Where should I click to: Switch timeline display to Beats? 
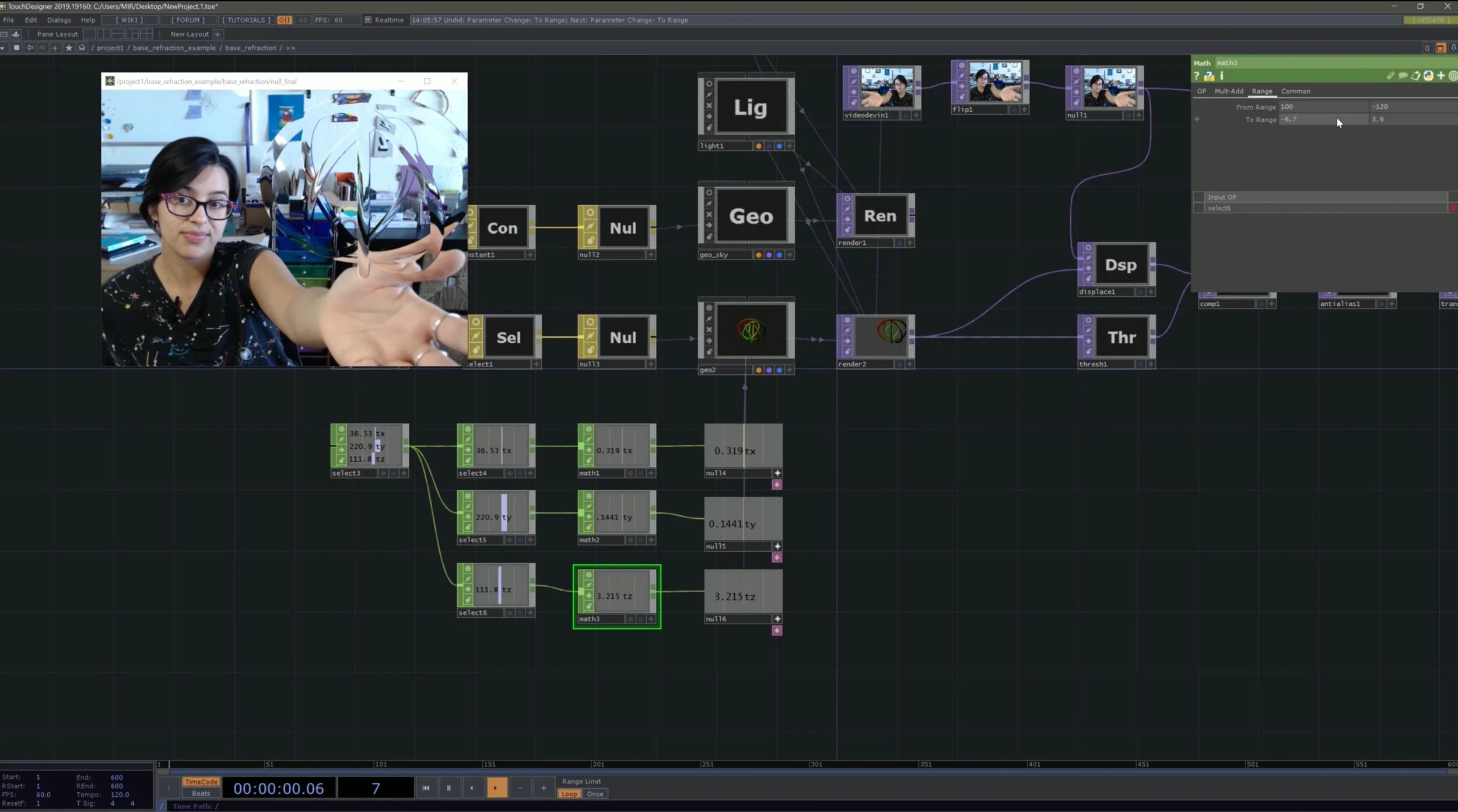tap(201, 793)
